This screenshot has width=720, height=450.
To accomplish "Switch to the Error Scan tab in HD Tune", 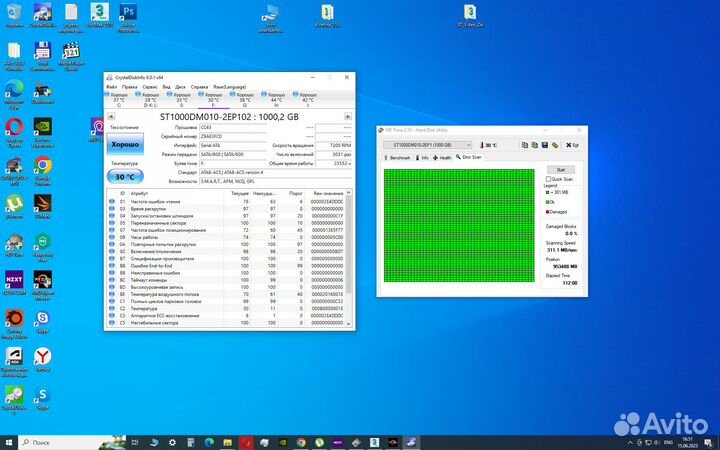I will pyautogui.click(x=468, y=157).
